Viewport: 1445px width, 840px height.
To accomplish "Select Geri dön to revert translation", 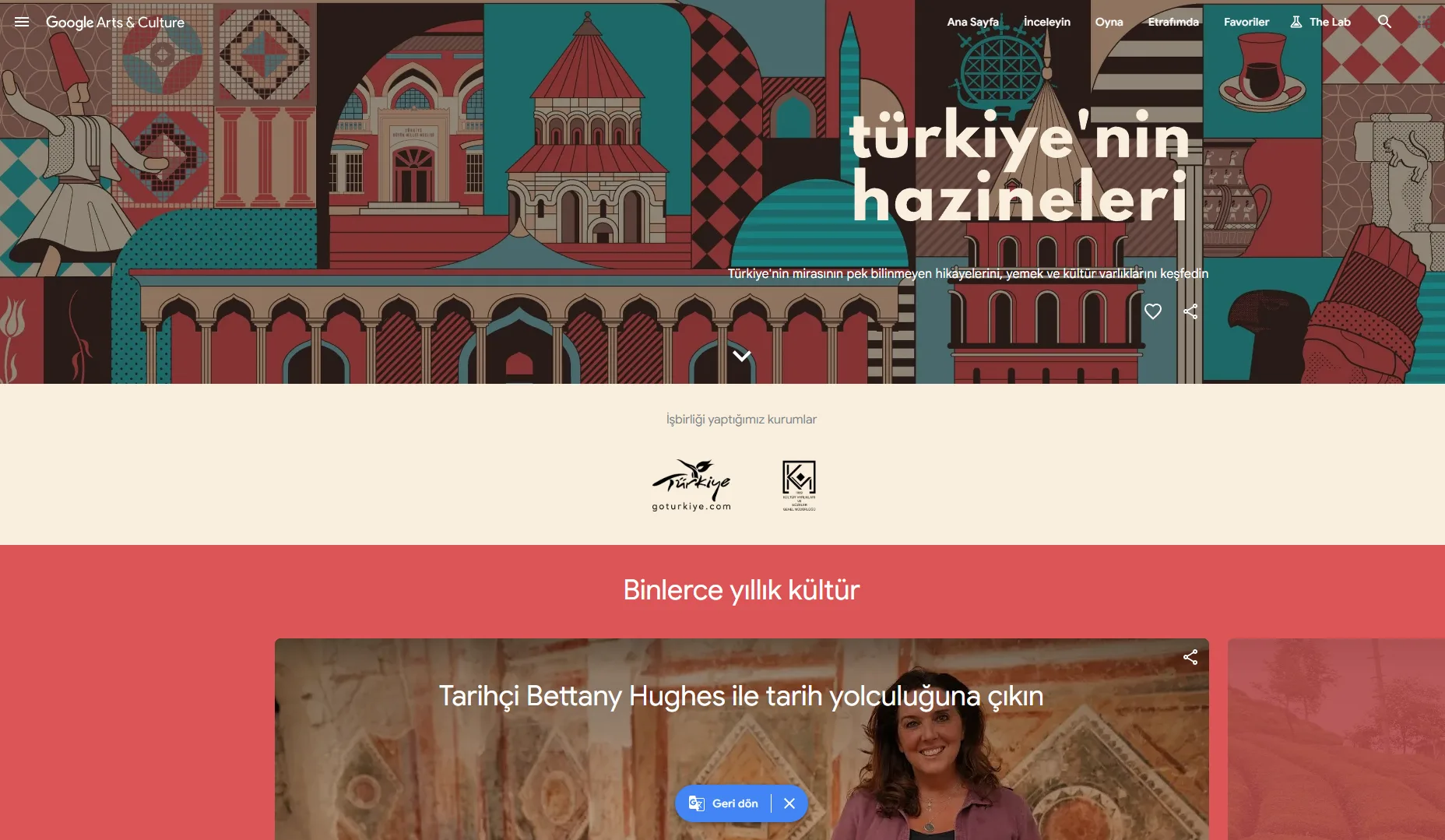I will 735,803.
